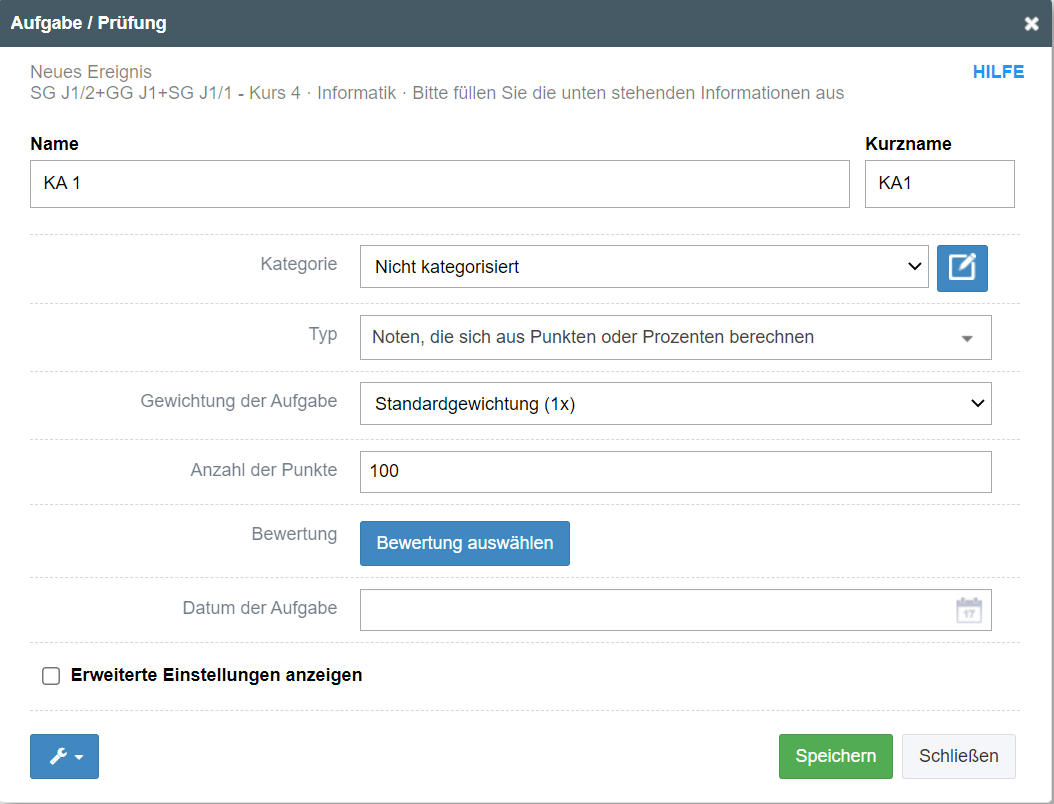The image size is (1054, 804).
Task: Click the Schließen button
Action: coord(958,756)
